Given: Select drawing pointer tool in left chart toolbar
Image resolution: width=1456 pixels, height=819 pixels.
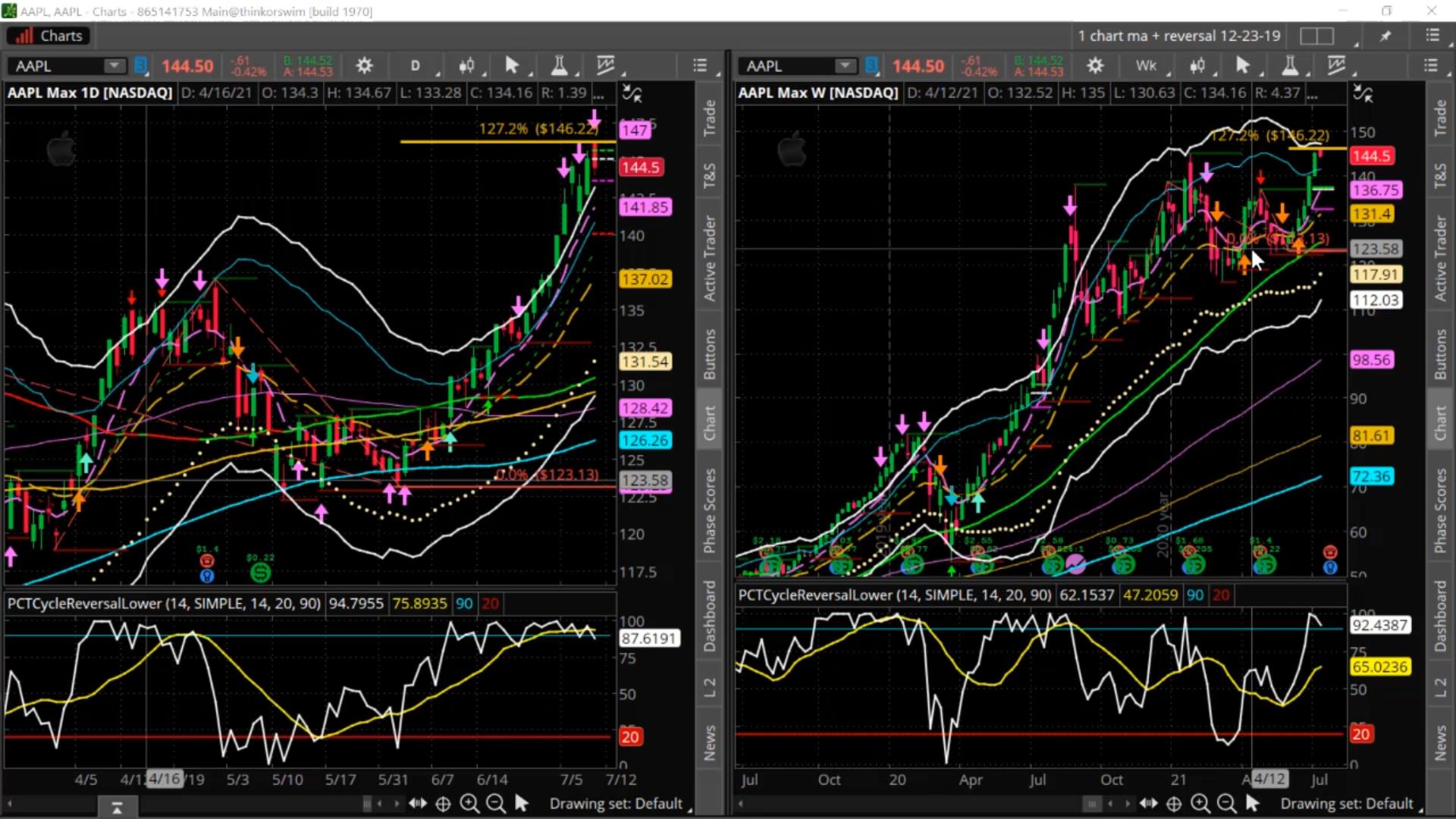Looking at the screenshot, I should point(512,66).
